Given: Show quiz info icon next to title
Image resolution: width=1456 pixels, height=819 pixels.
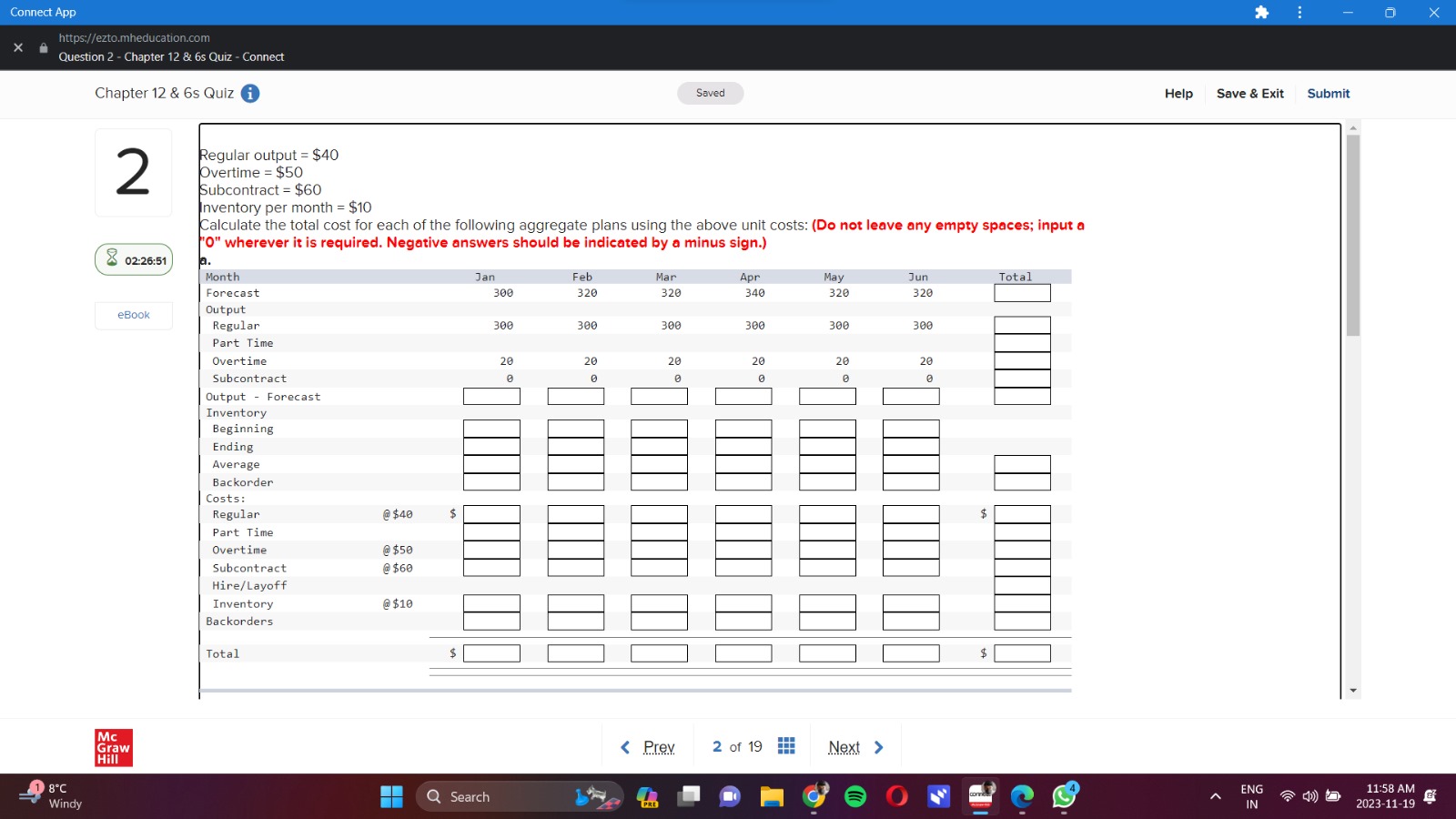Looking at the screenshot, I should point(250,94).
